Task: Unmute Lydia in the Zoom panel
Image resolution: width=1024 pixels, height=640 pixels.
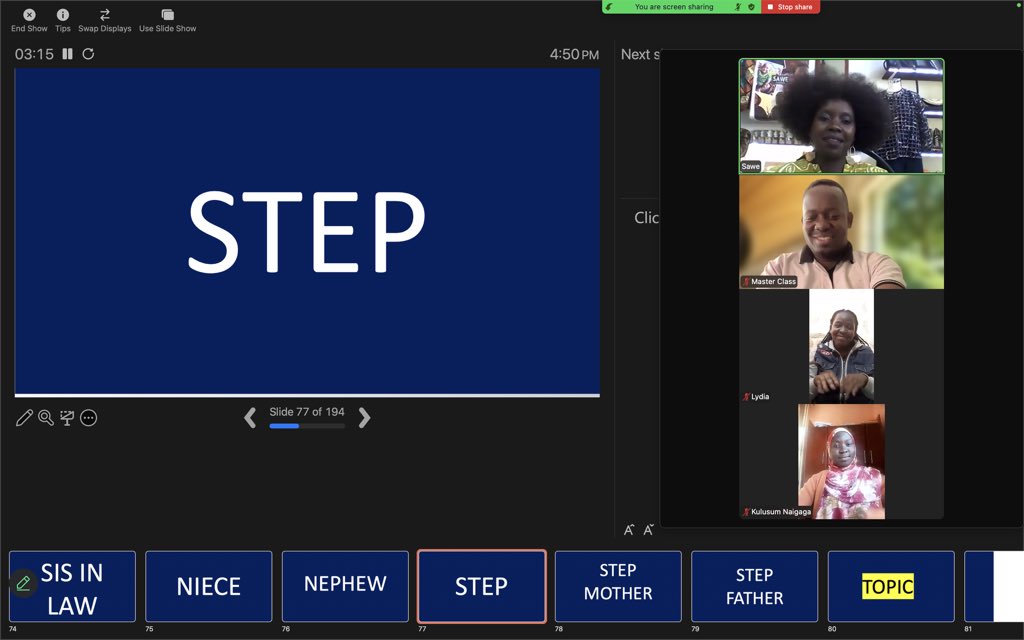Action: click(745, 396)
